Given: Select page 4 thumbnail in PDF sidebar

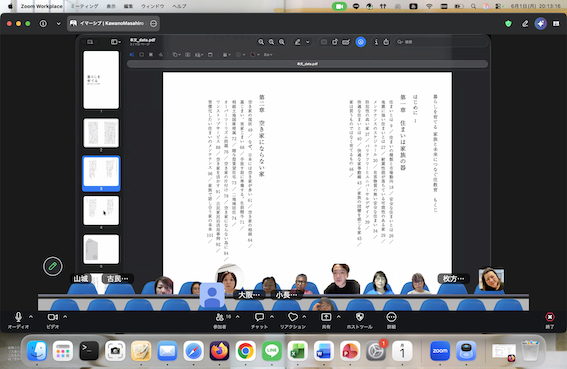Looking at the screenshot, I should point(101,211).
